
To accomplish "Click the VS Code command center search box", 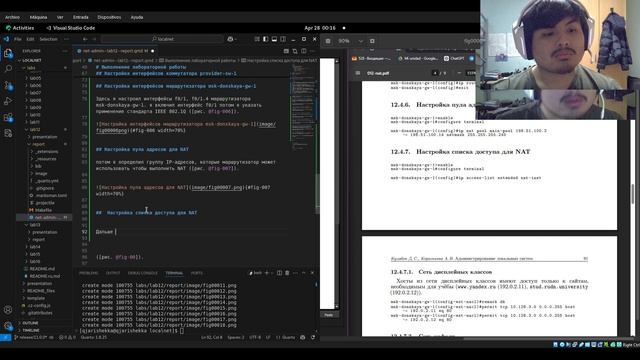I will (x=162, y=39).
